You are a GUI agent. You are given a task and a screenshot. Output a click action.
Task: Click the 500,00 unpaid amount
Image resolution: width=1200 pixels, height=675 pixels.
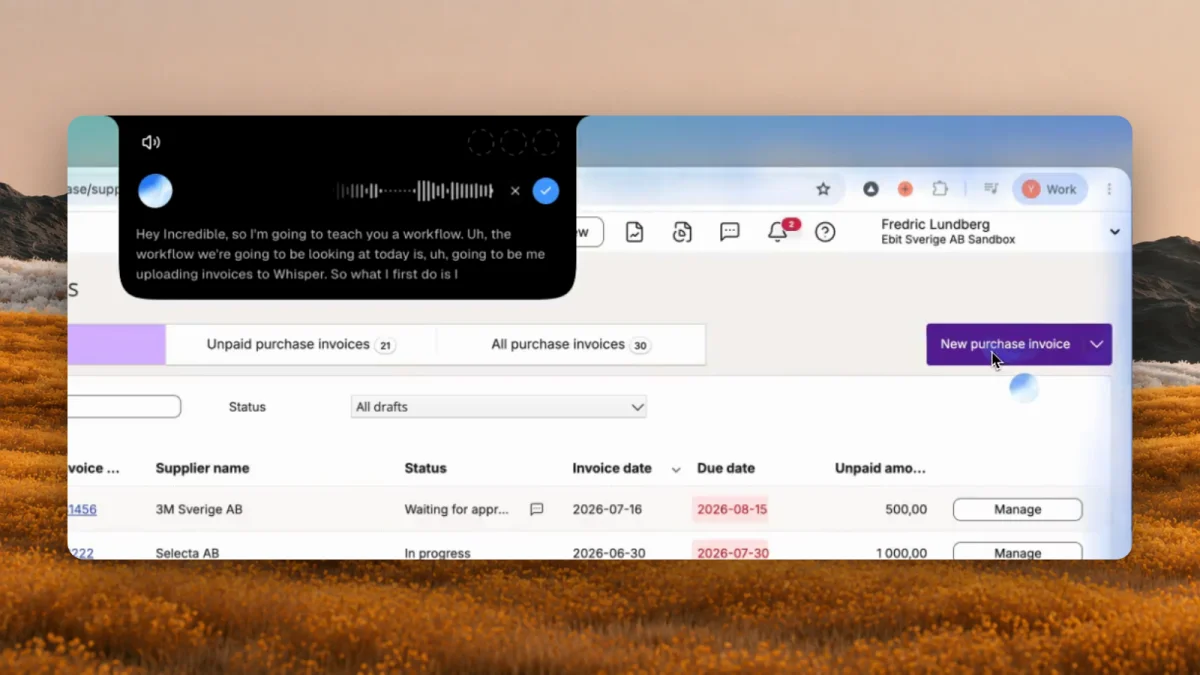(x=906, y=509)
